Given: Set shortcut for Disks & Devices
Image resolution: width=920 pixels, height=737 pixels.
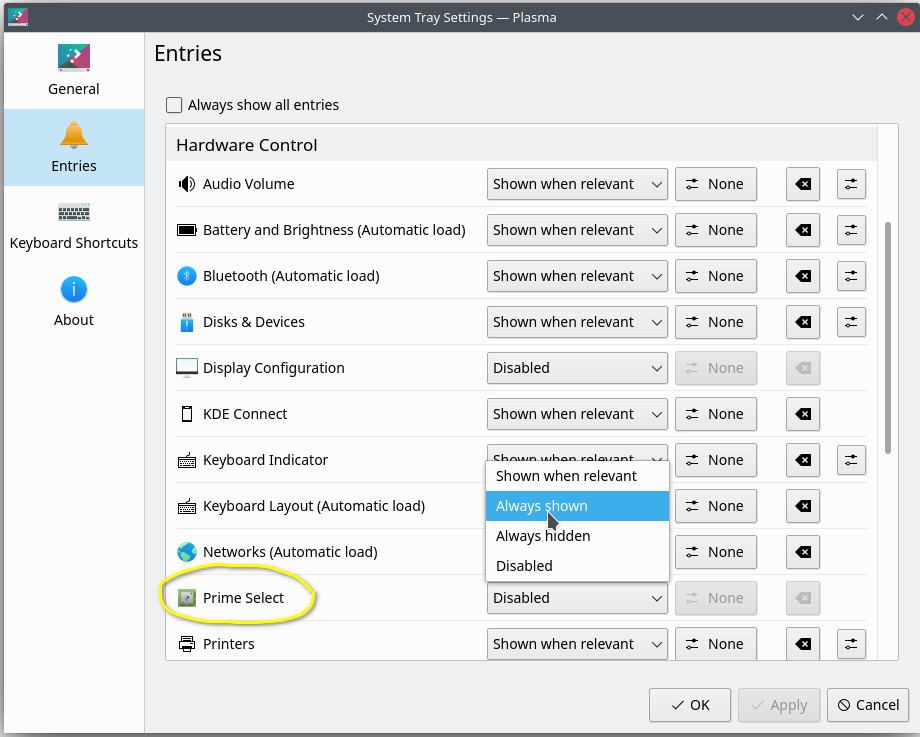Looking at the screenshot, I should point(716,322).
